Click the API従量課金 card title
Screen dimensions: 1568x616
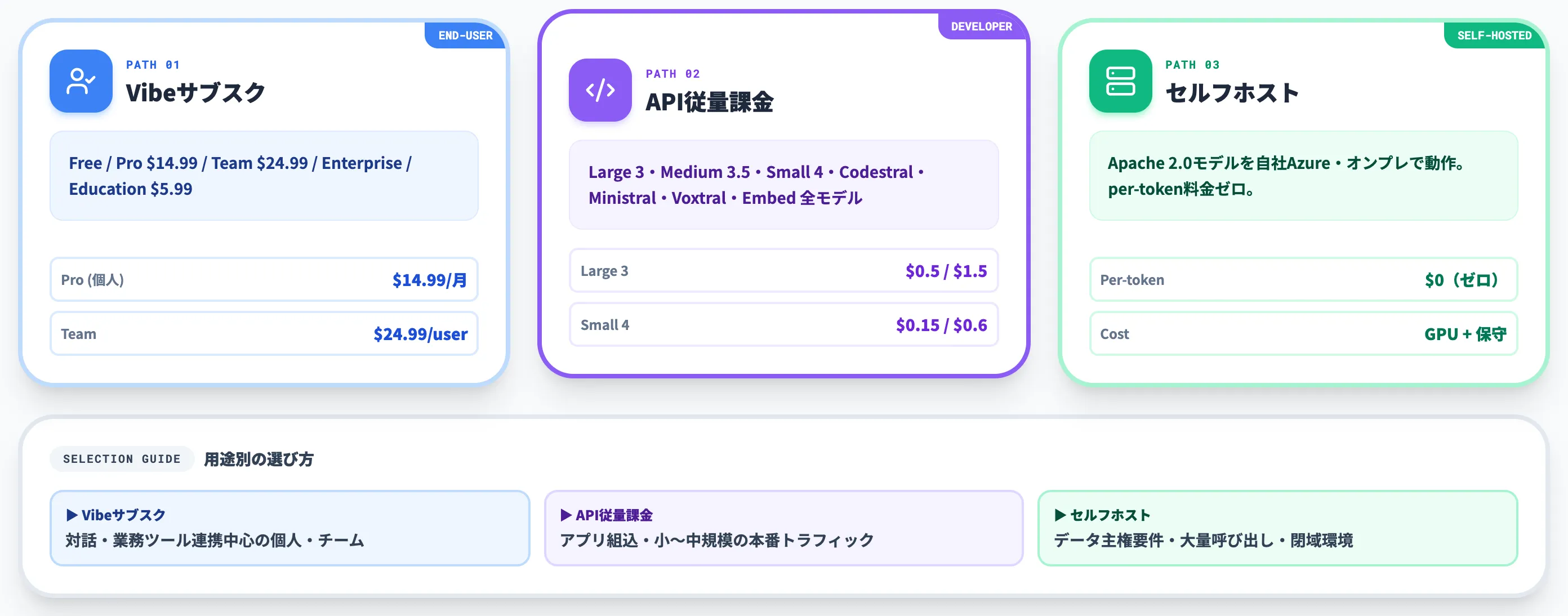[709, 102]
